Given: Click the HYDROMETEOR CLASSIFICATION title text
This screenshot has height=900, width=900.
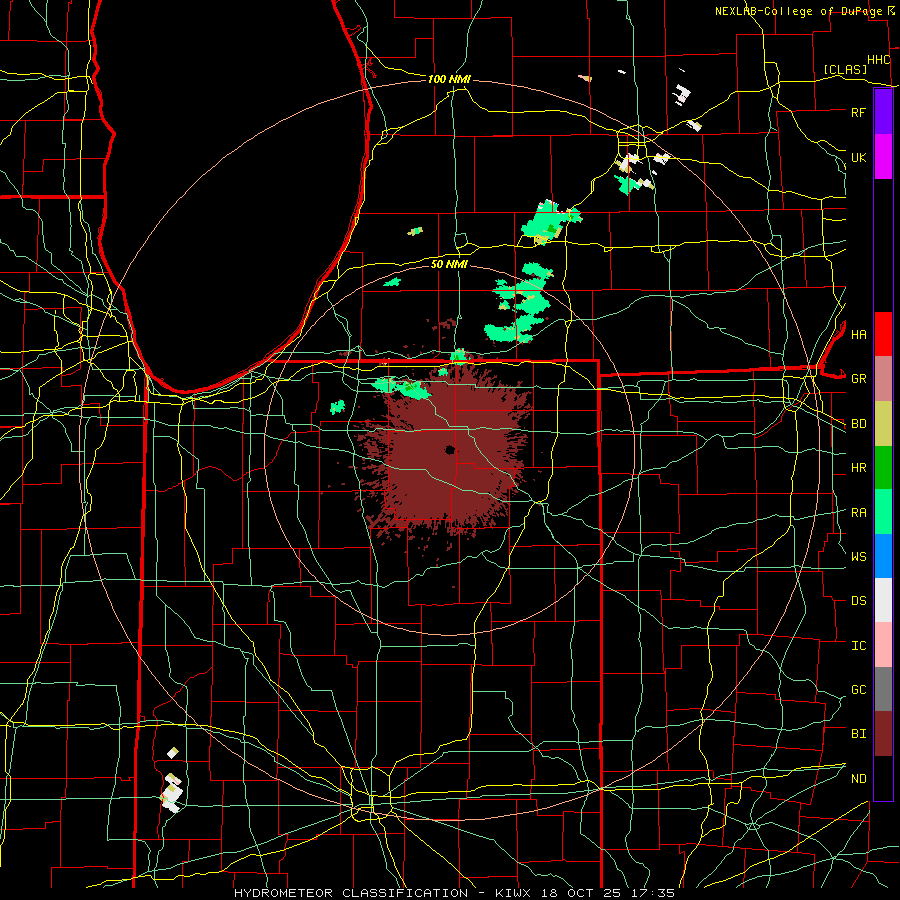Looking at the screenshot, I should tap(350, 893).
